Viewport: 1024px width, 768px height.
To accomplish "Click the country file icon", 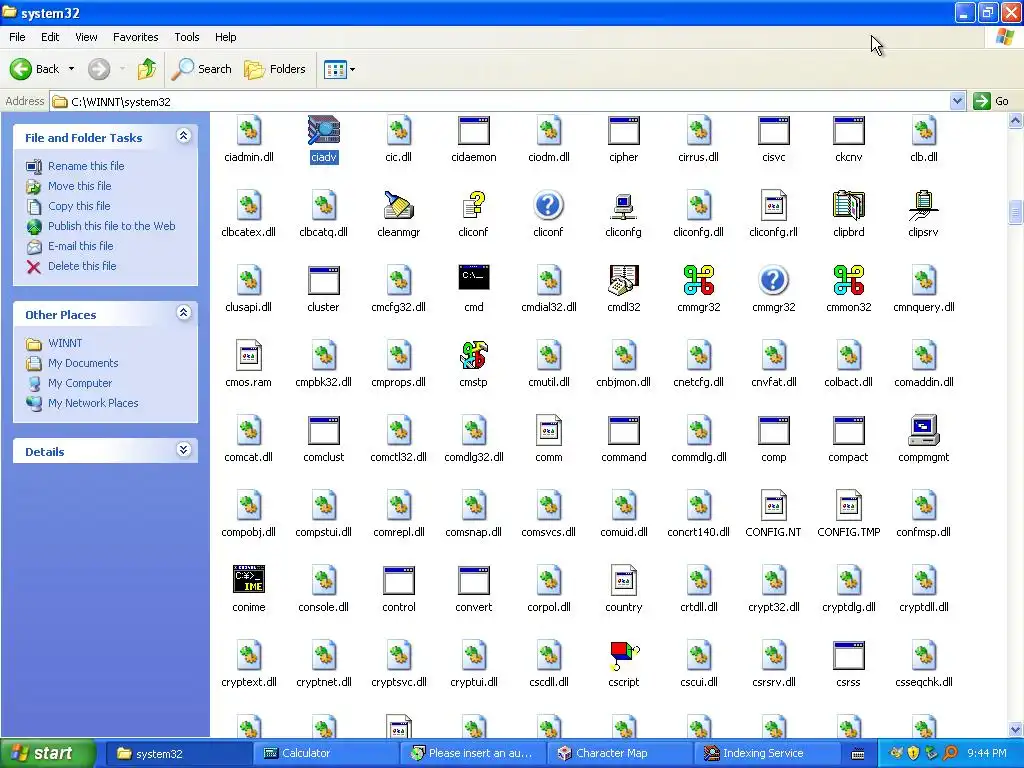I will [x=624, y=581].
